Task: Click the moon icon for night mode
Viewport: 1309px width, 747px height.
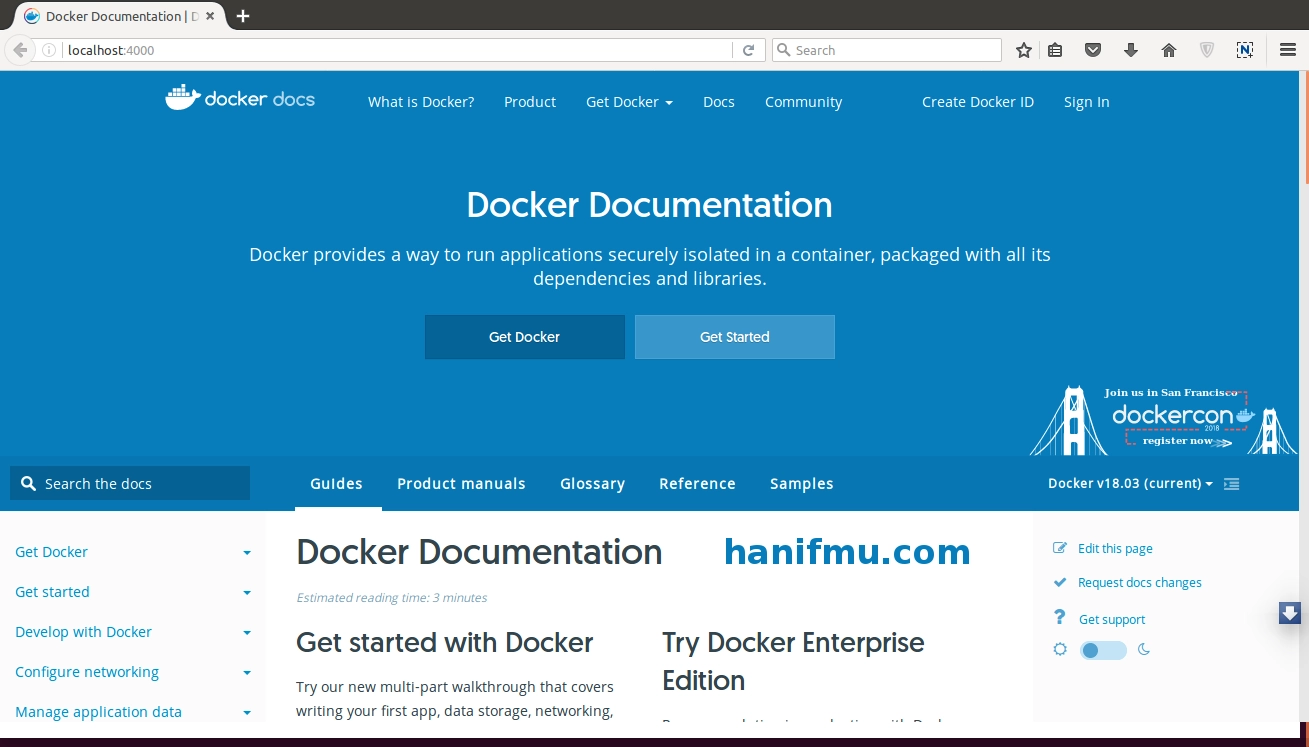Action: [x=1144, y=650]
